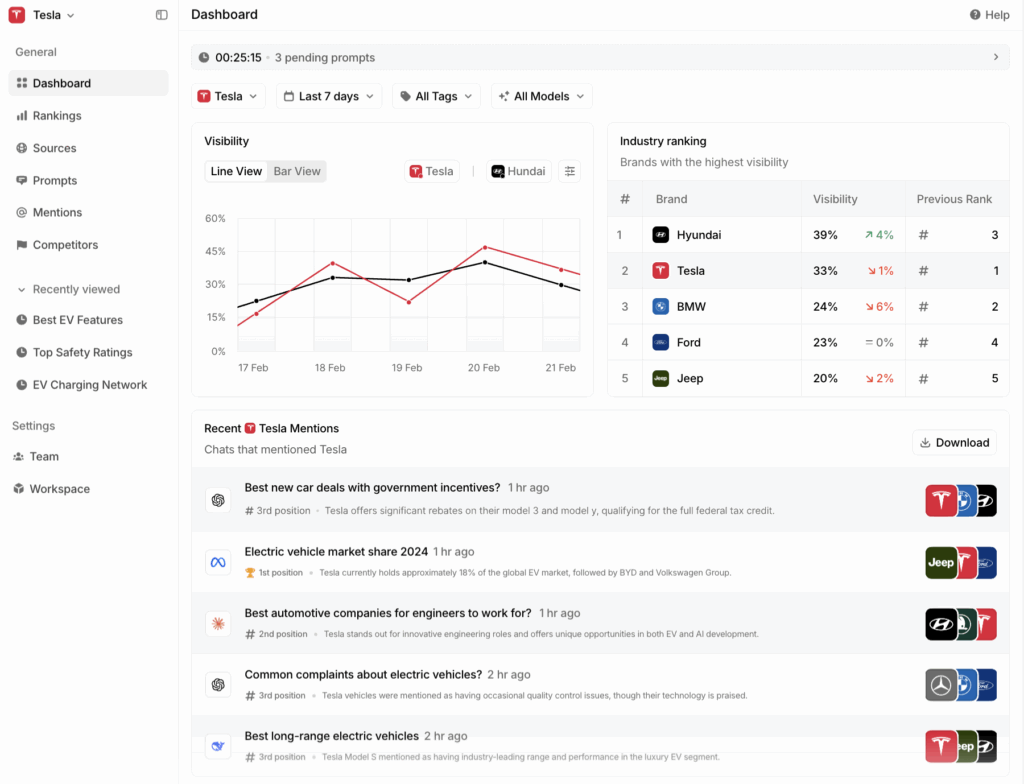This screenshot has height=784, width=1024.
Task: Open the All Models dropdown
Action: (x=541, y=96)
